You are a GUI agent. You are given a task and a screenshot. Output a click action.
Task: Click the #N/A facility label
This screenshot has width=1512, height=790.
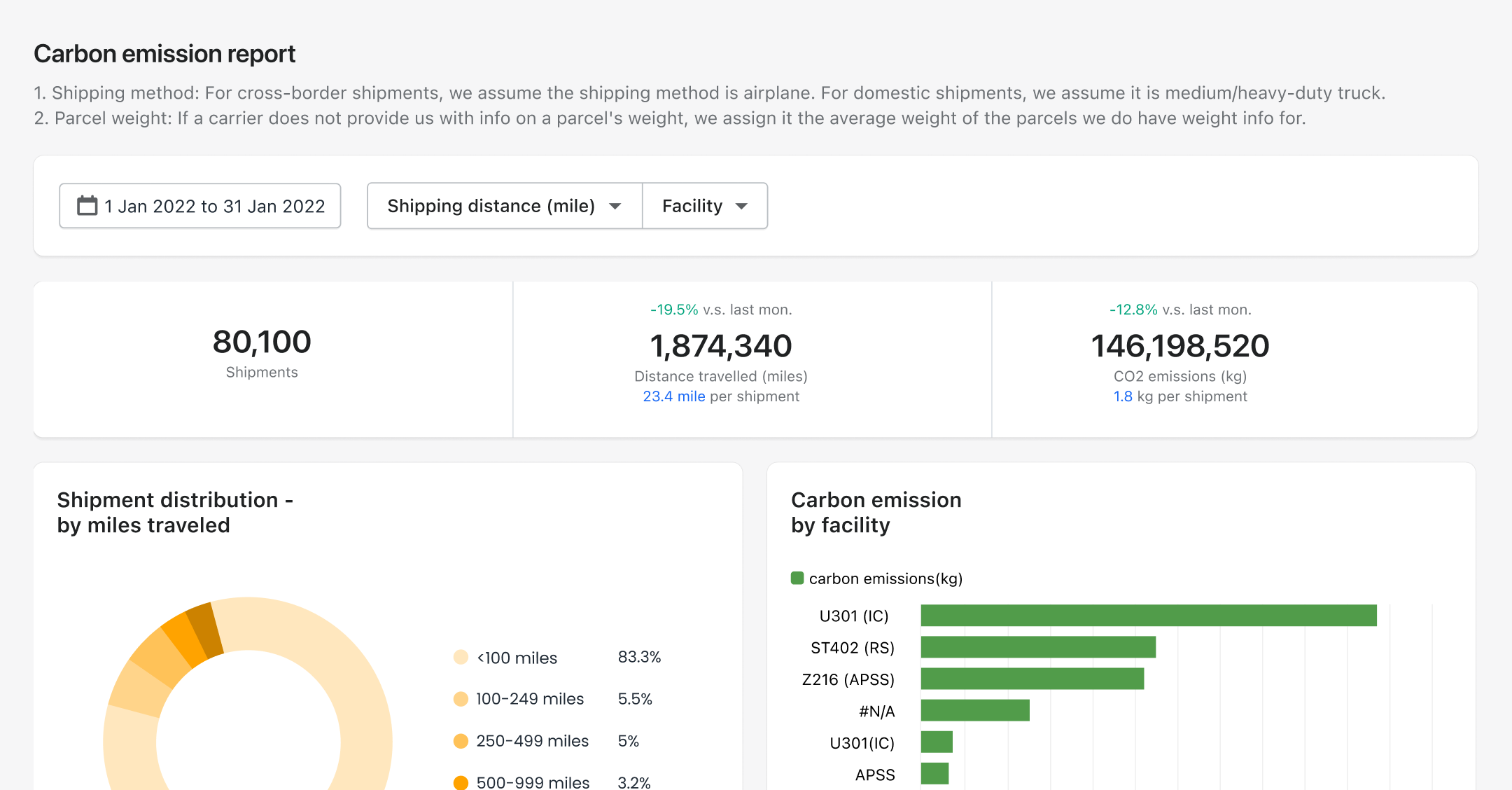pyautogui.click(x=877, y=712)
